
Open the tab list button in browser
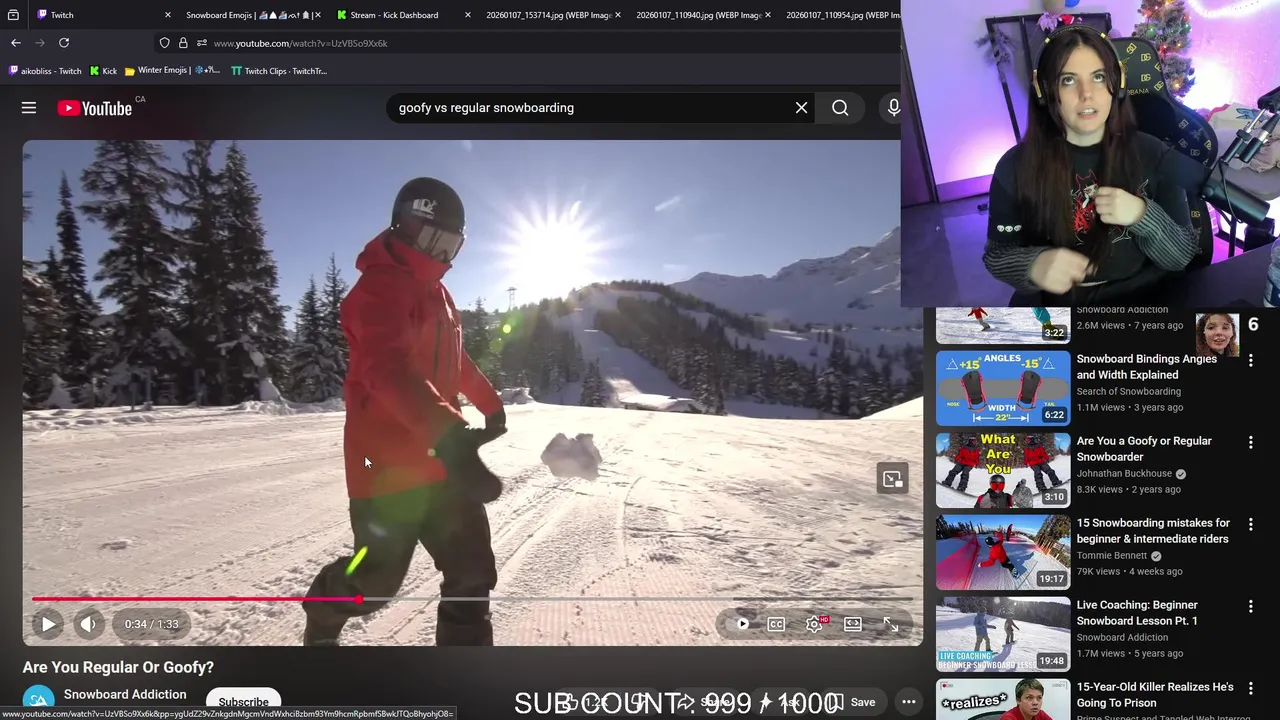pos(13,15)
